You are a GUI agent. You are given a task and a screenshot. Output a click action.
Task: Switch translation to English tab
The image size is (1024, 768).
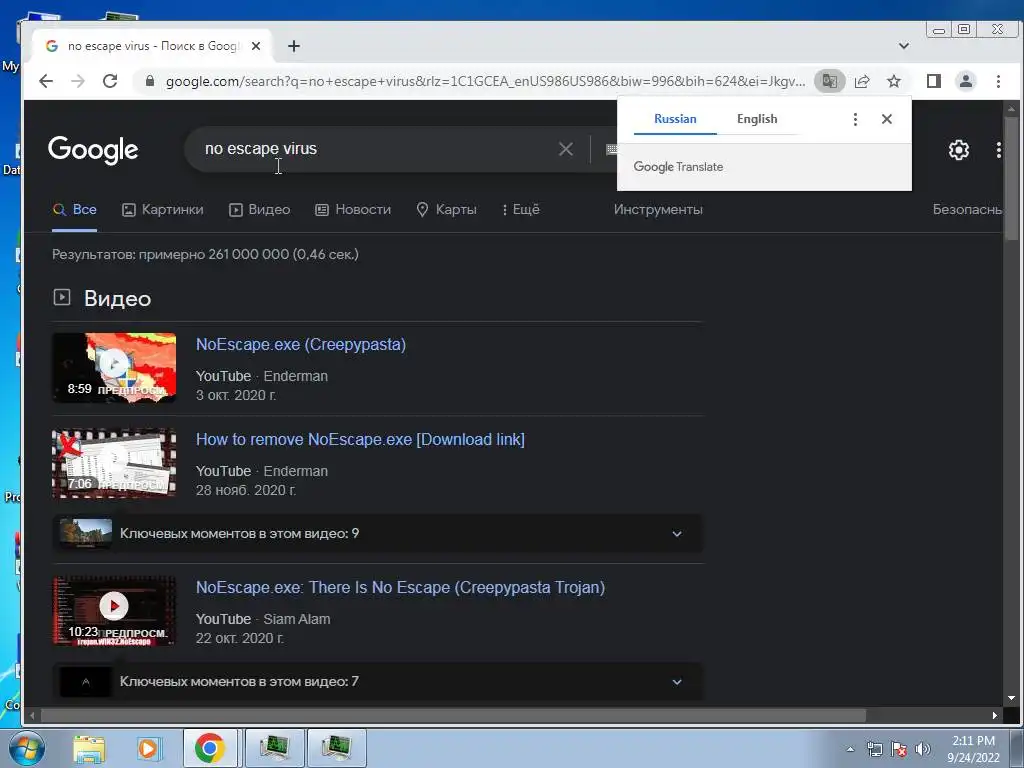pyautogui.click(x=757, y=119)
